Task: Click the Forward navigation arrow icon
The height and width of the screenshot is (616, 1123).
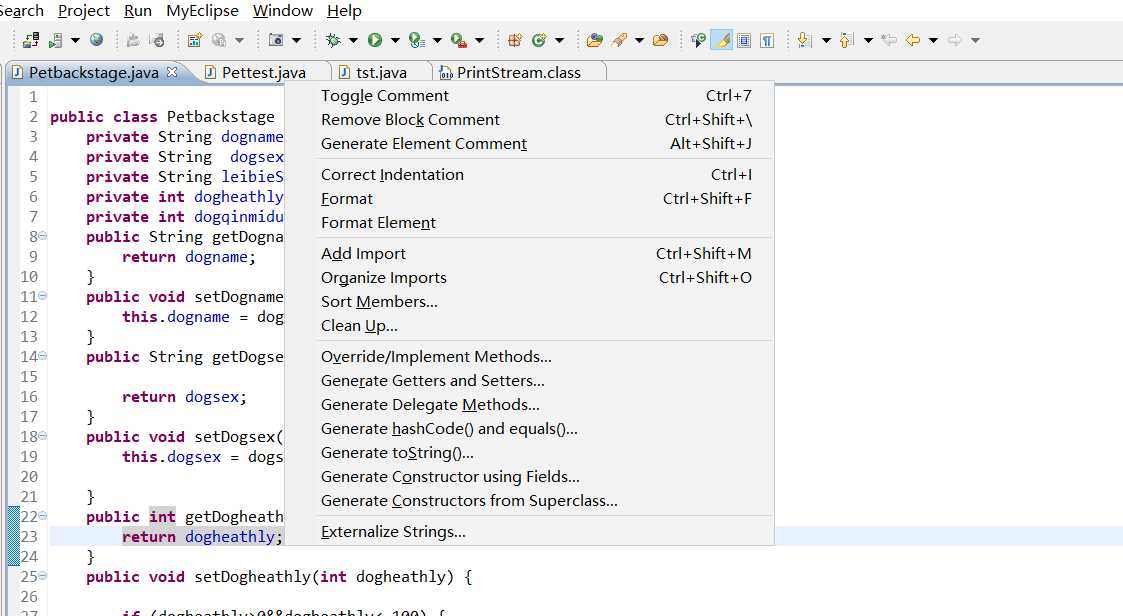Action: tap(955, 40)
